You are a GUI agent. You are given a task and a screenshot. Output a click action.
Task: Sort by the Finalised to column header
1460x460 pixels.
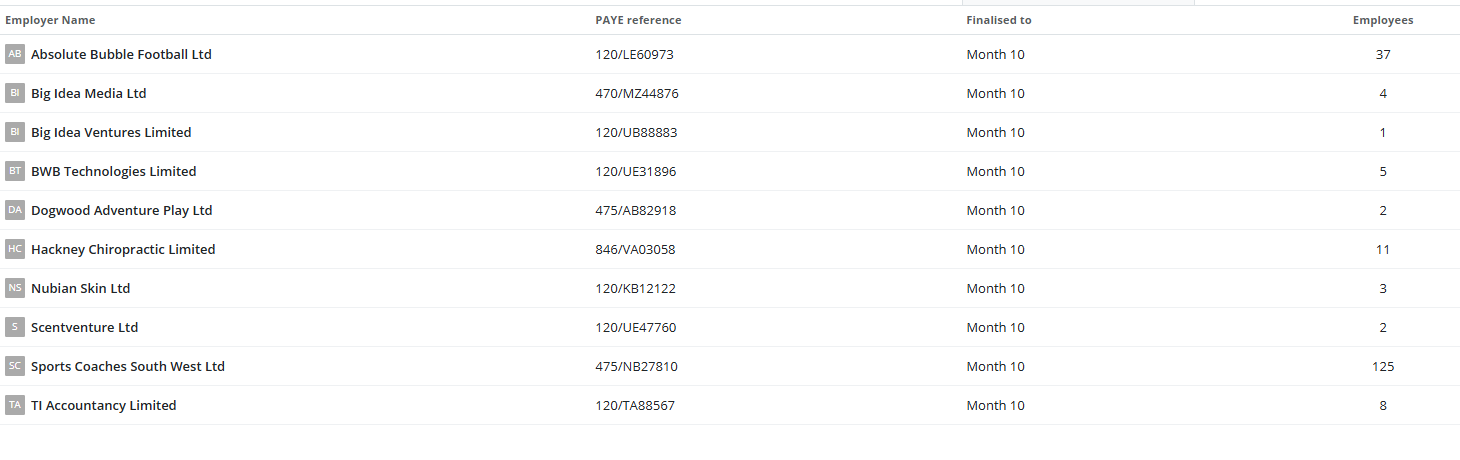998,20
